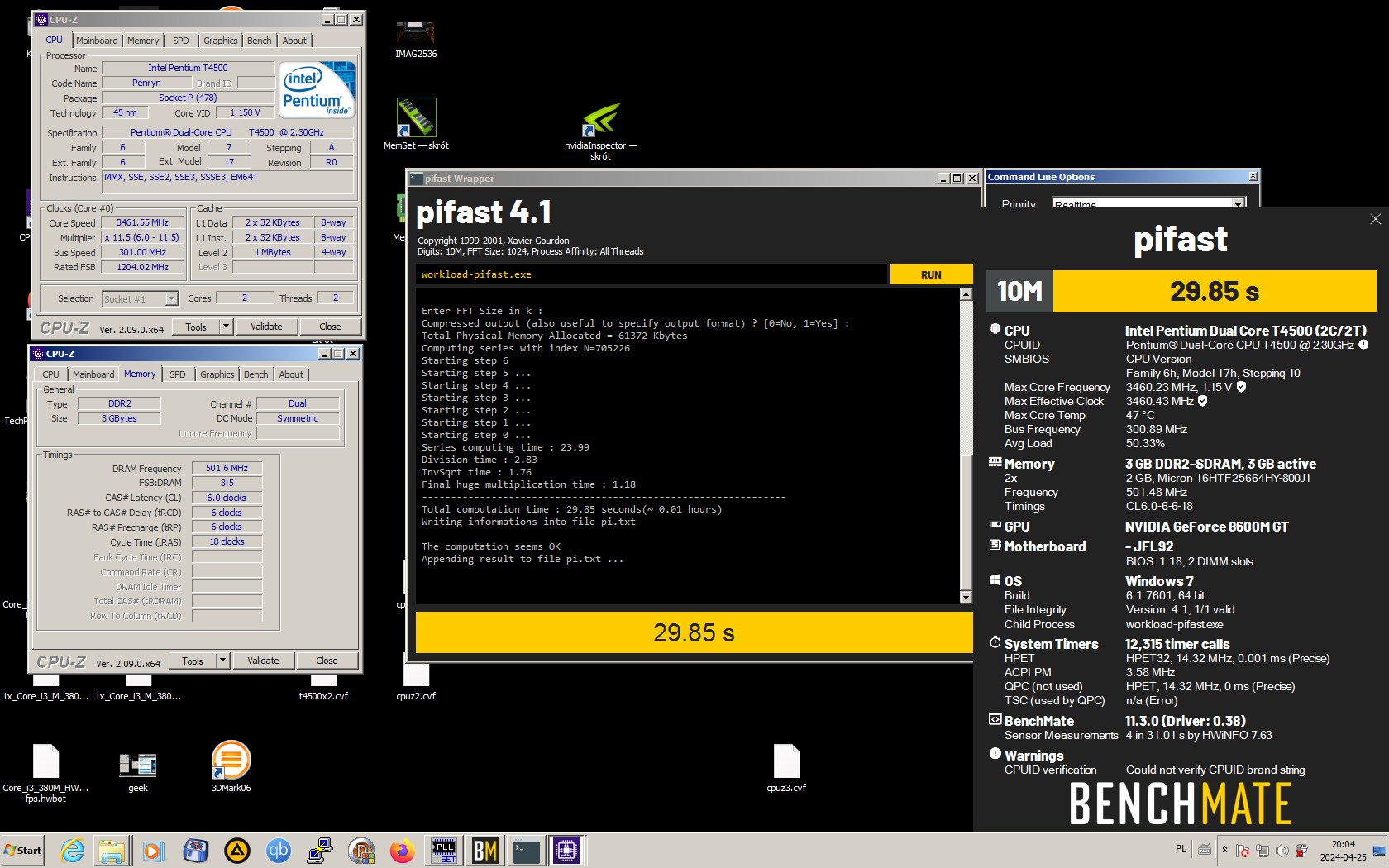Open SPD tab in bottom CPU-Z window
The width and height of the screenshot is (1389, 868).
178,374
